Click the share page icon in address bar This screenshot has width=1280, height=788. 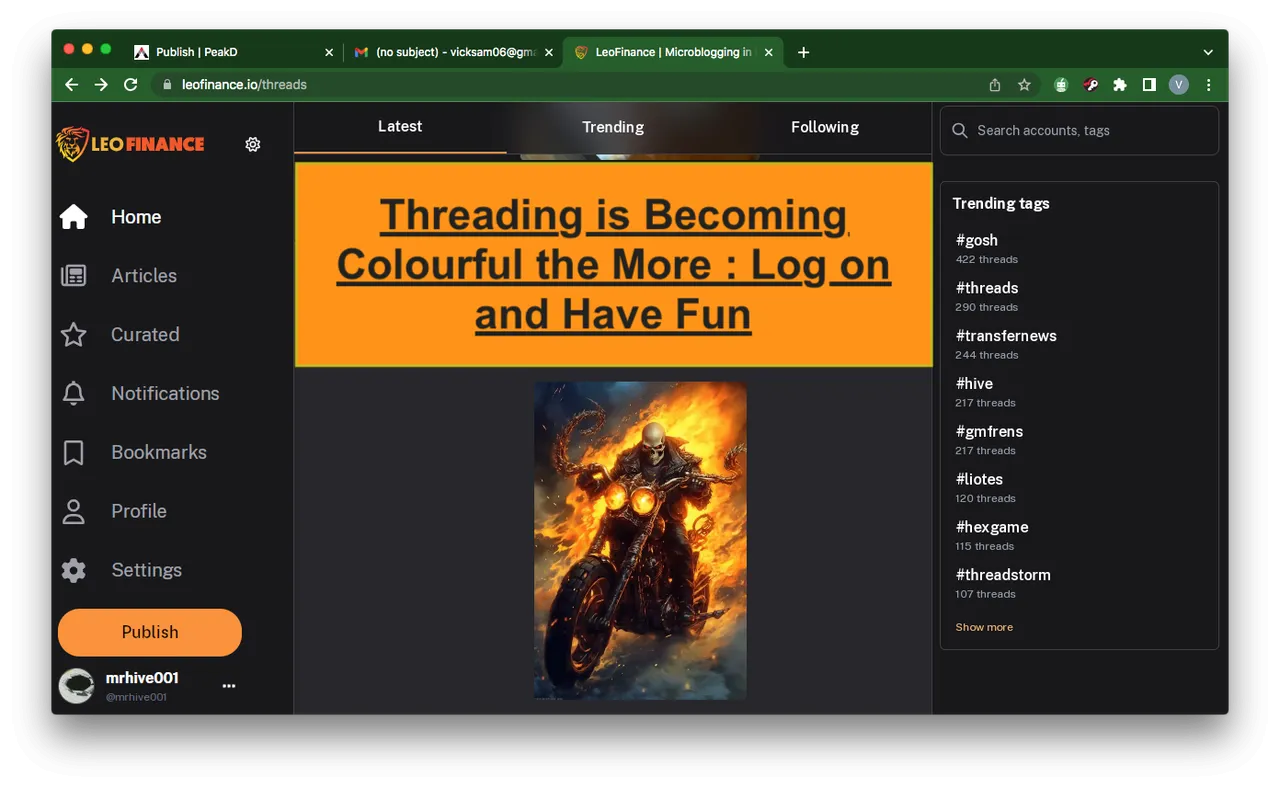point(995,85)
